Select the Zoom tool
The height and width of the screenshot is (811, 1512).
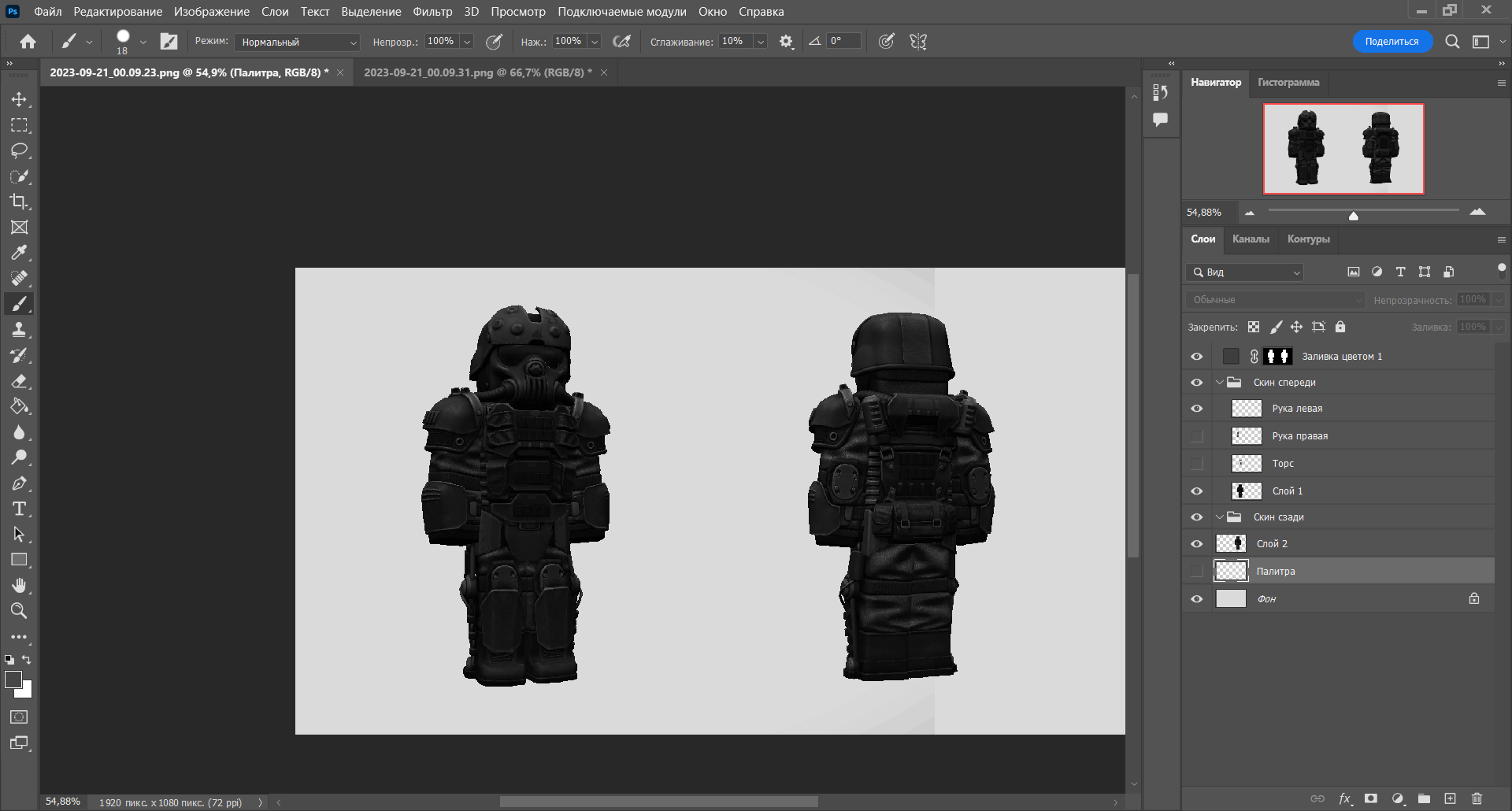coord(19,610)
